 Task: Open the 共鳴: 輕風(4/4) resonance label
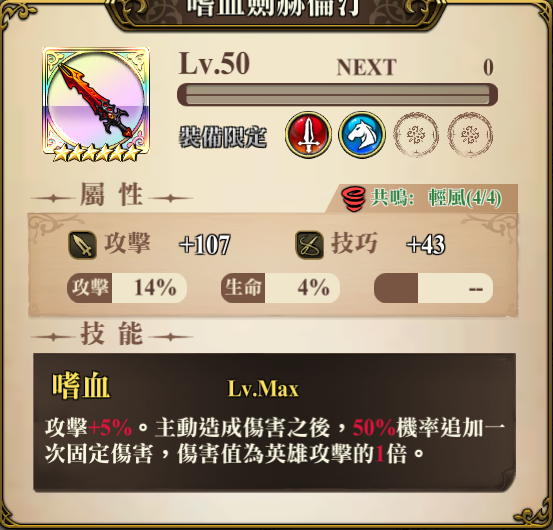436,198
